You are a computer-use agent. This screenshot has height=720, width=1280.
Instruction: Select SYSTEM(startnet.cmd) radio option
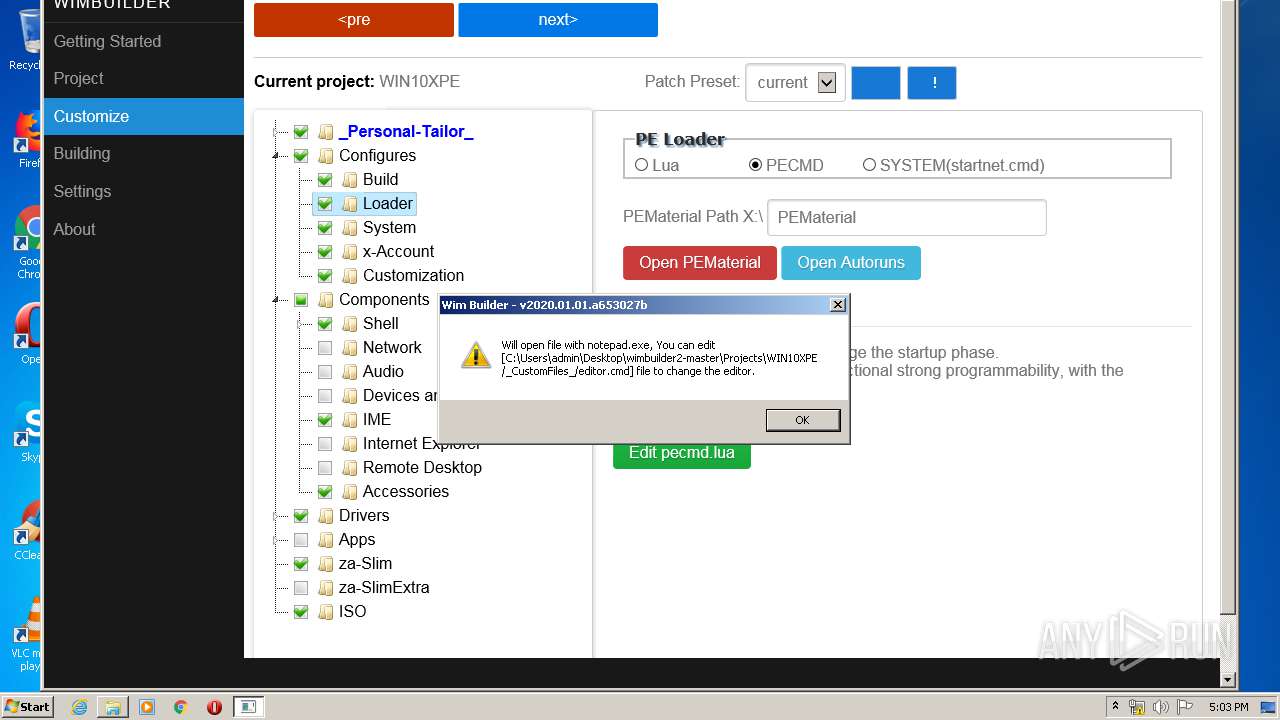[869, 165]
